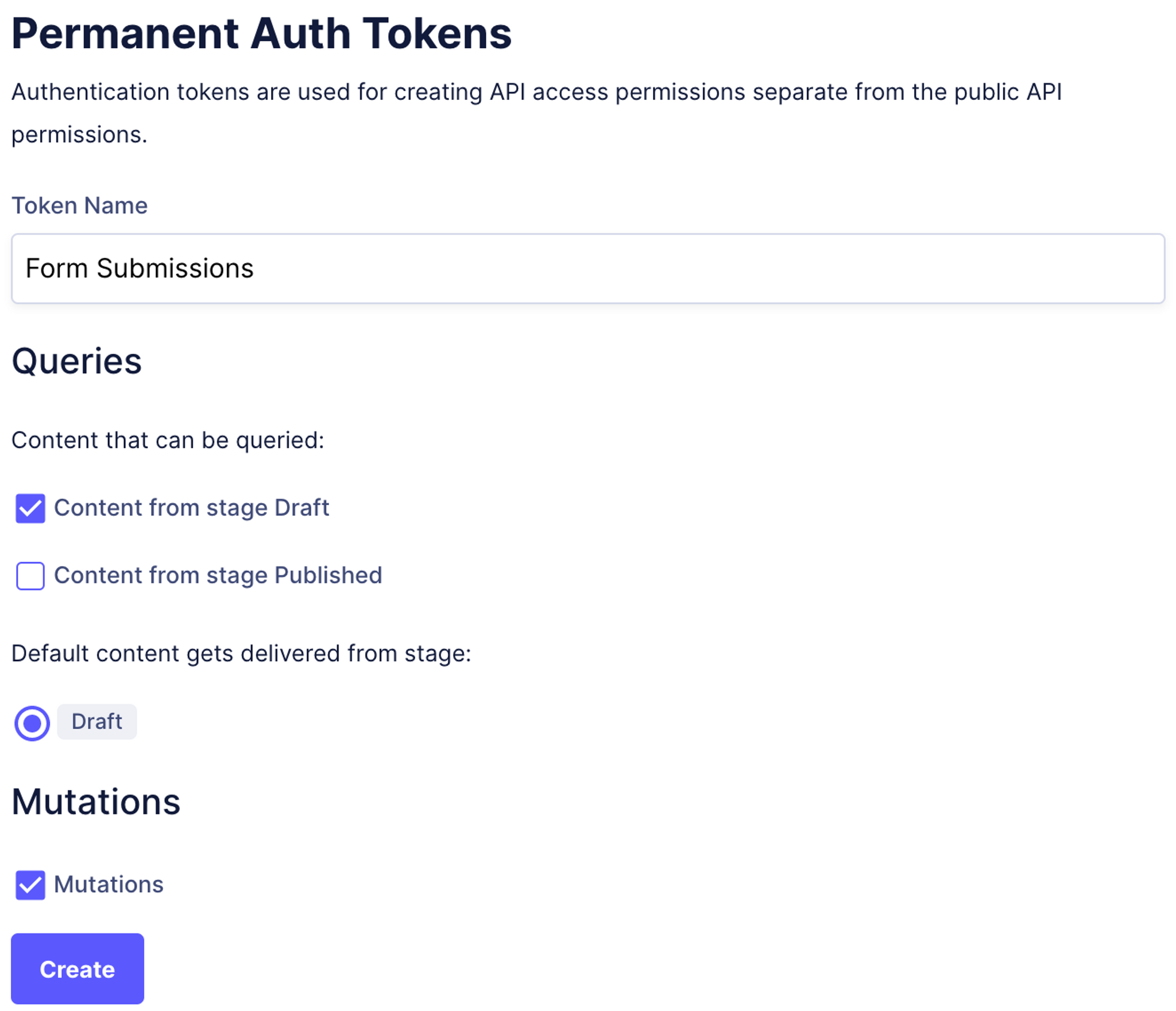Viewport: 1176px width, 1011px height.
Task: Click the Queries section heading
Action: (x=78, y=360)
